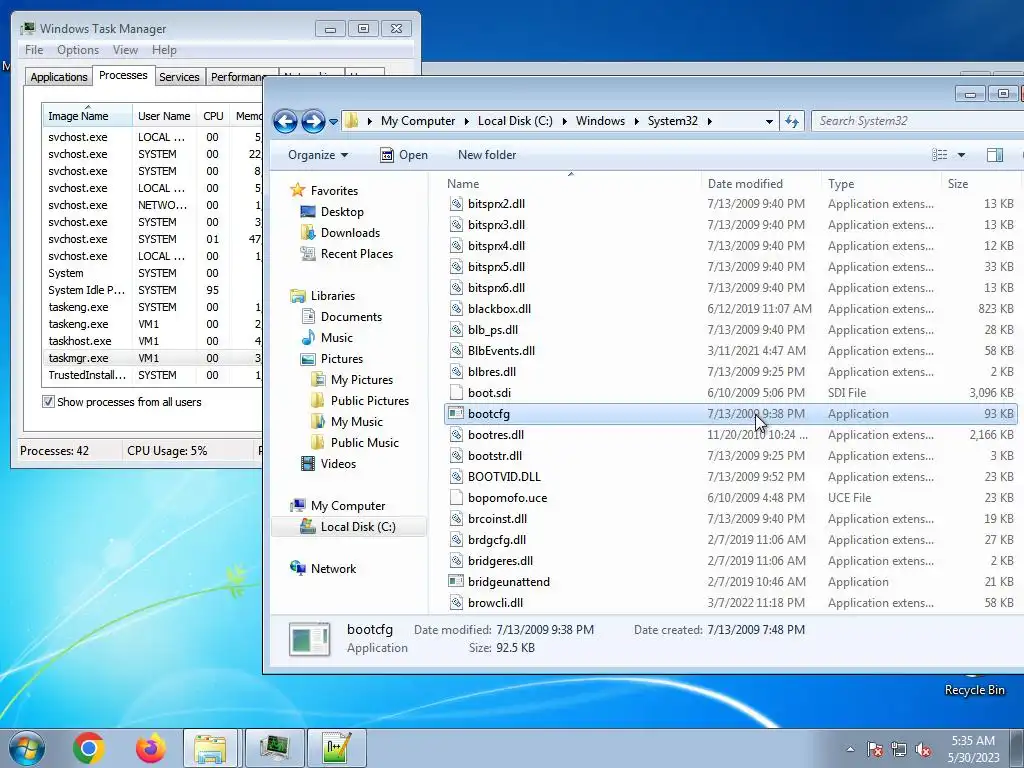Toggle the preview pane icon
The width and height of the screenshot is (1024, 768).
[995, 155]
